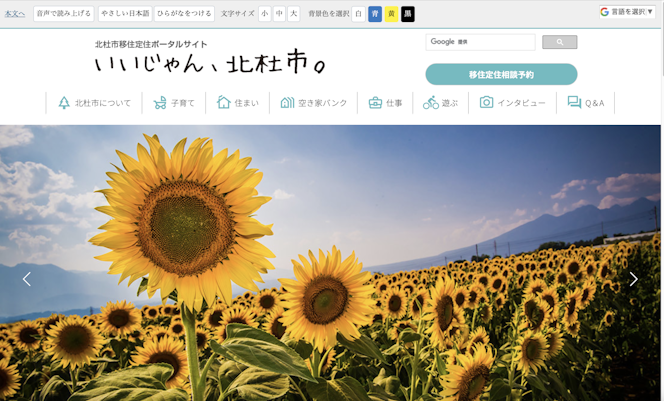This screenshot has height=401, width=664.
Task: Click the 文字サイズ label
Action: (237, 14)
